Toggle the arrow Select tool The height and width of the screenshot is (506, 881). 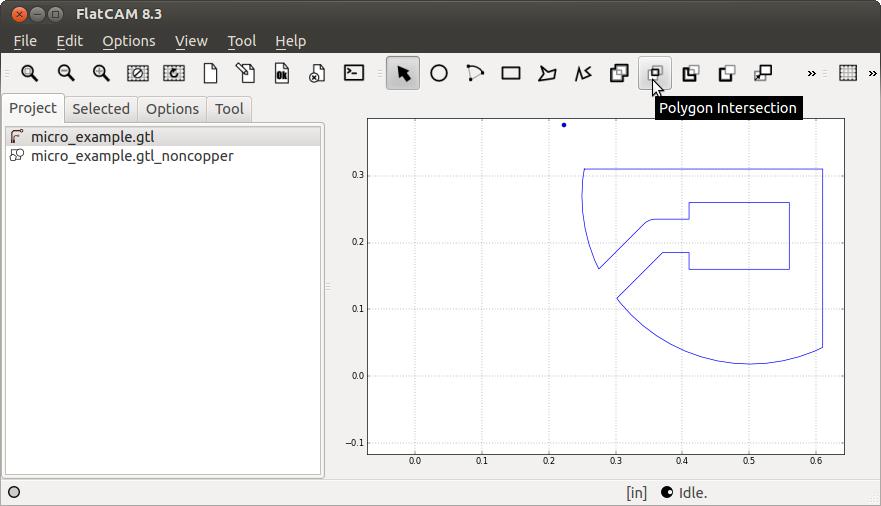point(403,73)
